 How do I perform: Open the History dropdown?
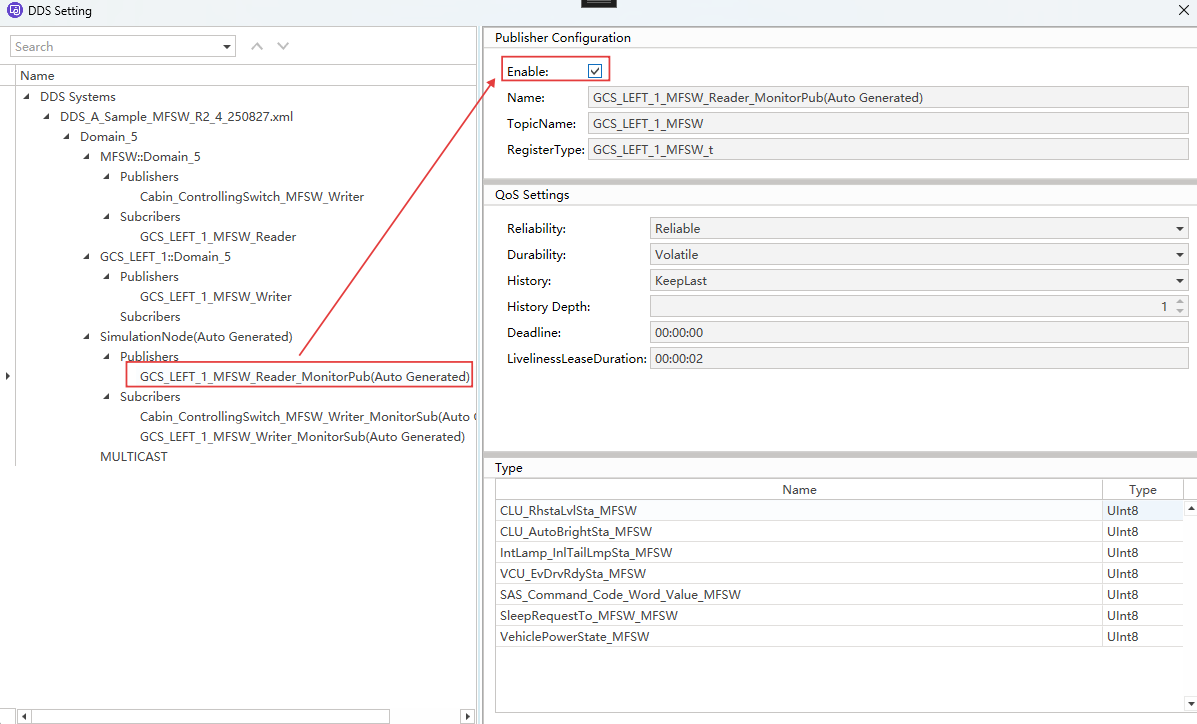click(1180, 281)
